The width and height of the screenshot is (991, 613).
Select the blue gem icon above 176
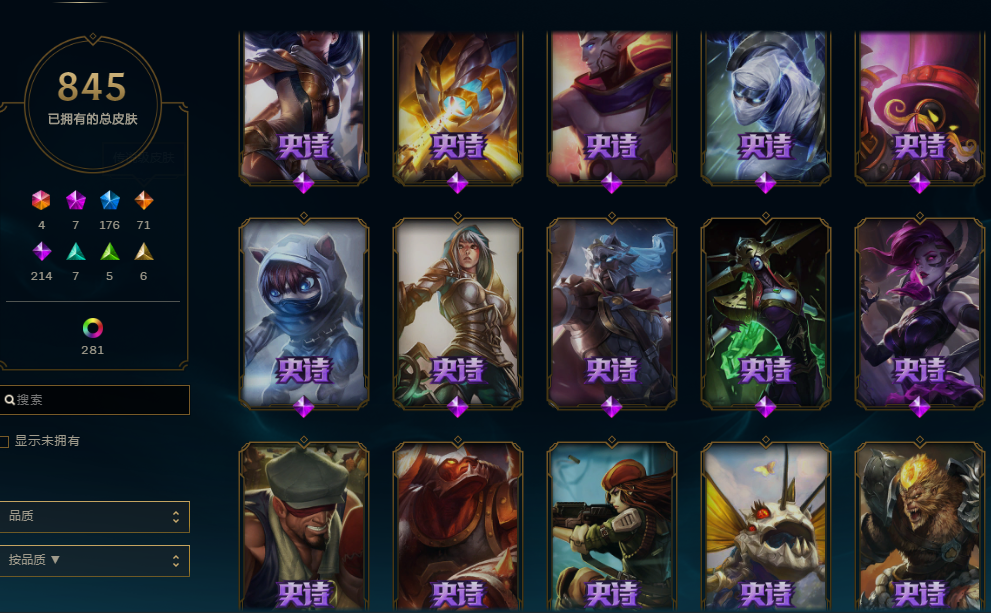tap(110, 200)
